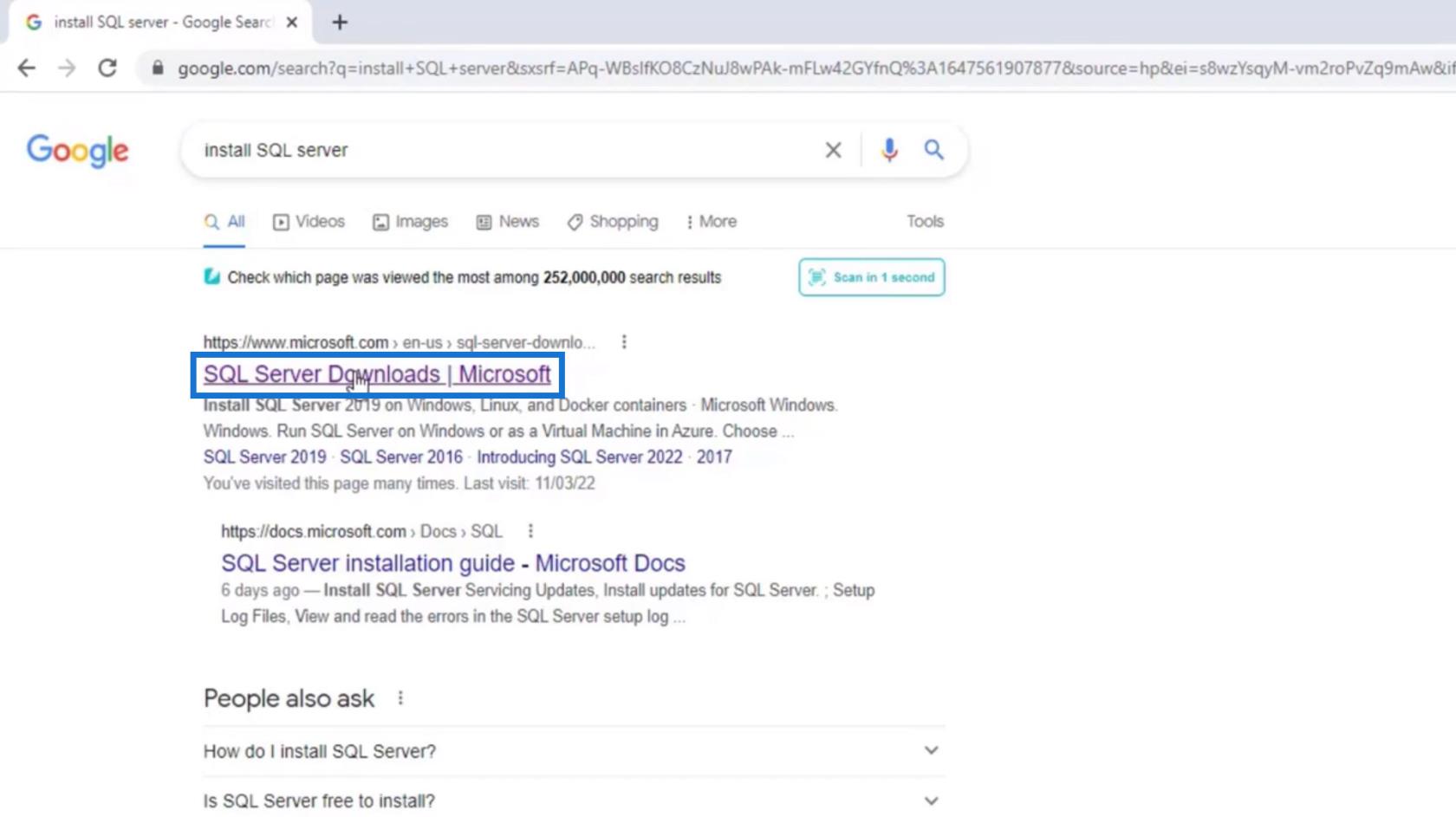The image size is (1456, 817).
Task: Click the lock icon in the address bar
Action: pos(158,68)
